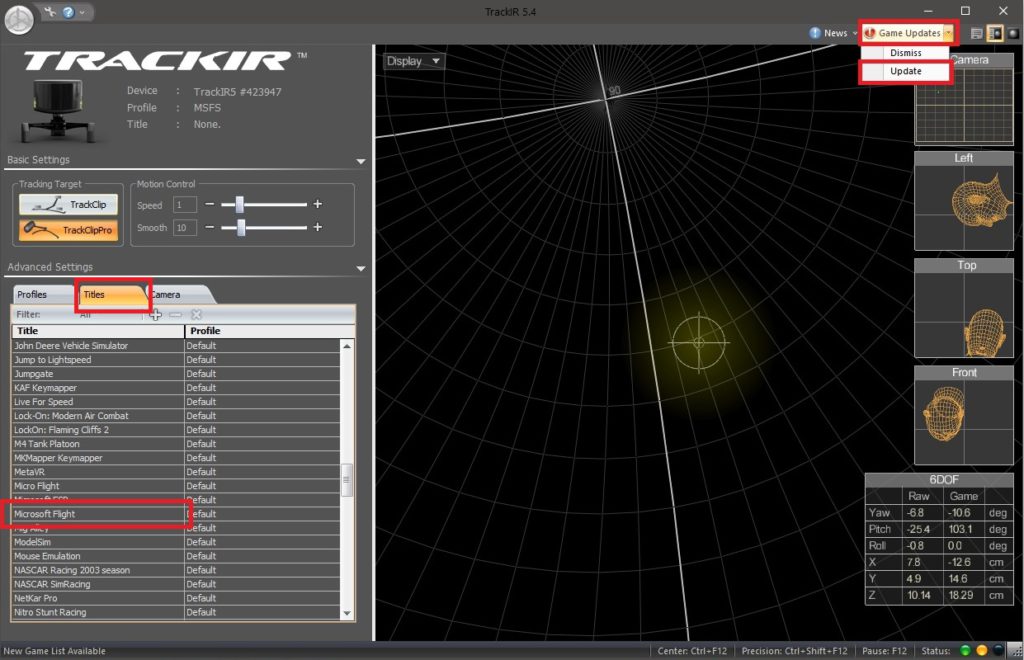Click the Smooth value field
This screenshot has width=1024, height=660.
[185, 228]
